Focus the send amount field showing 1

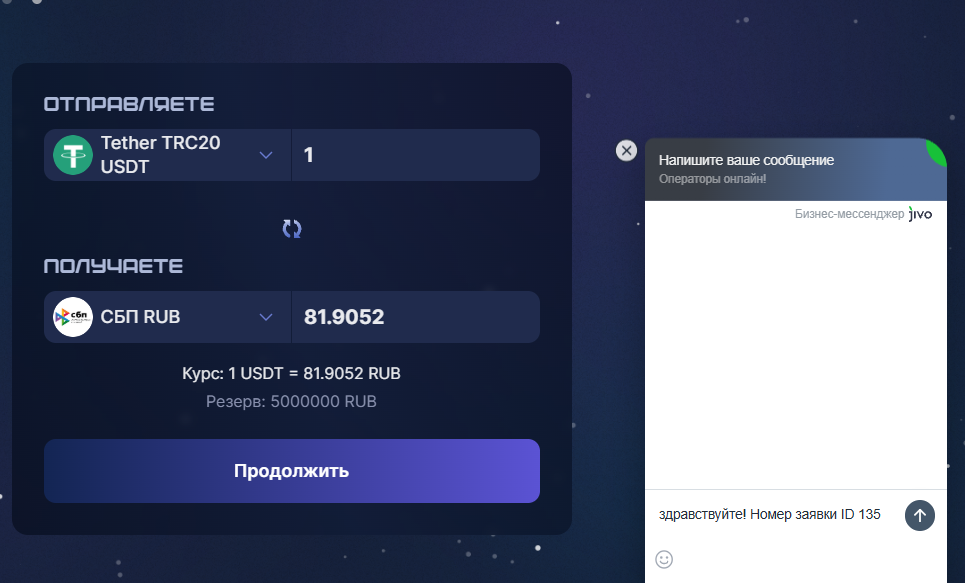tap(415, 155)
